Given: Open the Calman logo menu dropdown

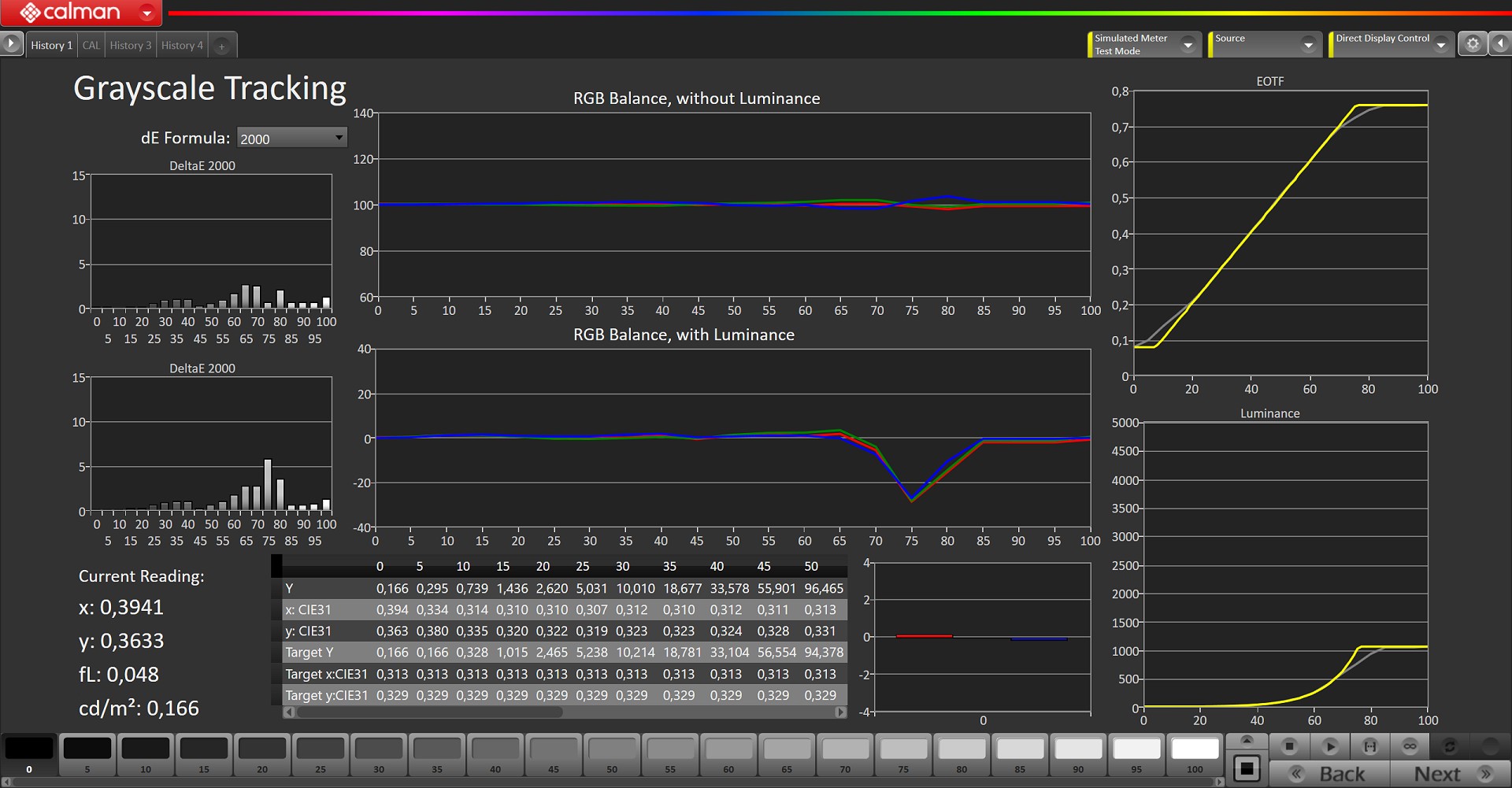Looking at the screenshot, I should click(x=146, y=13).
